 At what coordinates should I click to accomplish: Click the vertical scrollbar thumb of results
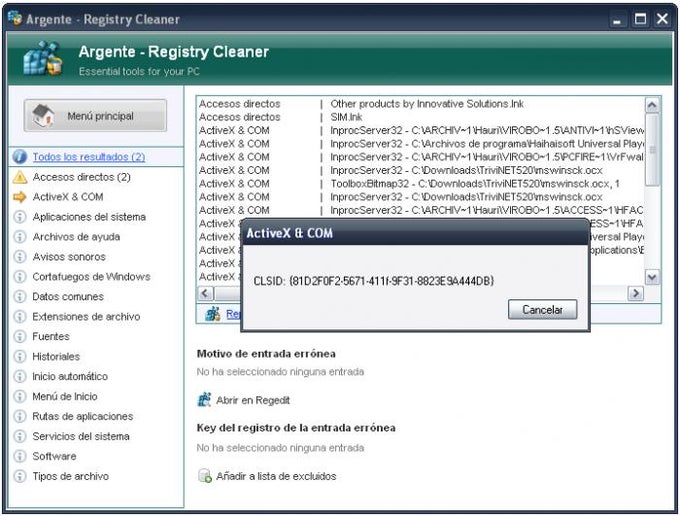[652, 150]
